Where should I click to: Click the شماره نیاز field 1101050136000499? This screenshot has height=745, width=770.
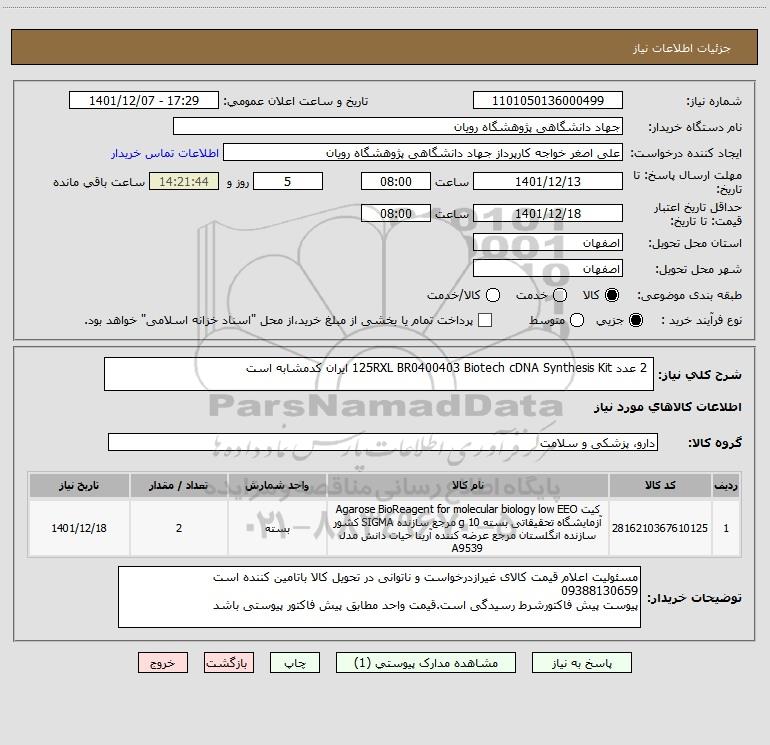tap(548, 101)
